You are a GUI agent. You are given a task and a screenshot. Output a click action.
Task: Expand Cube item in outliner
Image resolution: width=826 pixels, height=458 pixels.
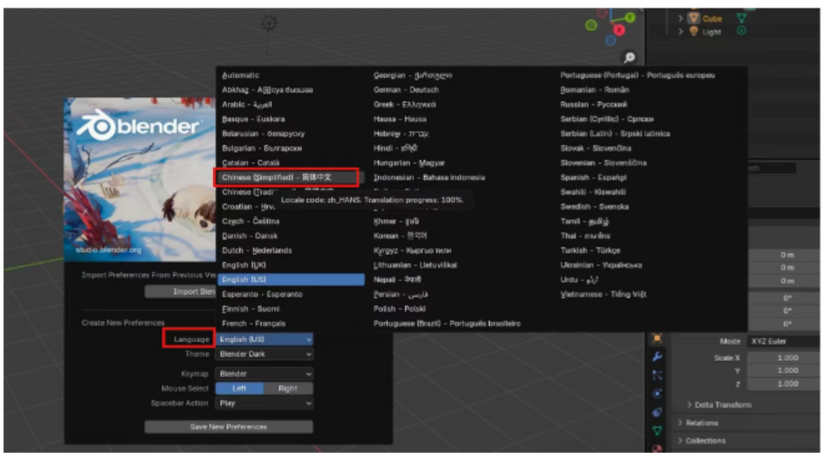pyautogui.click(x=681, y=19)
